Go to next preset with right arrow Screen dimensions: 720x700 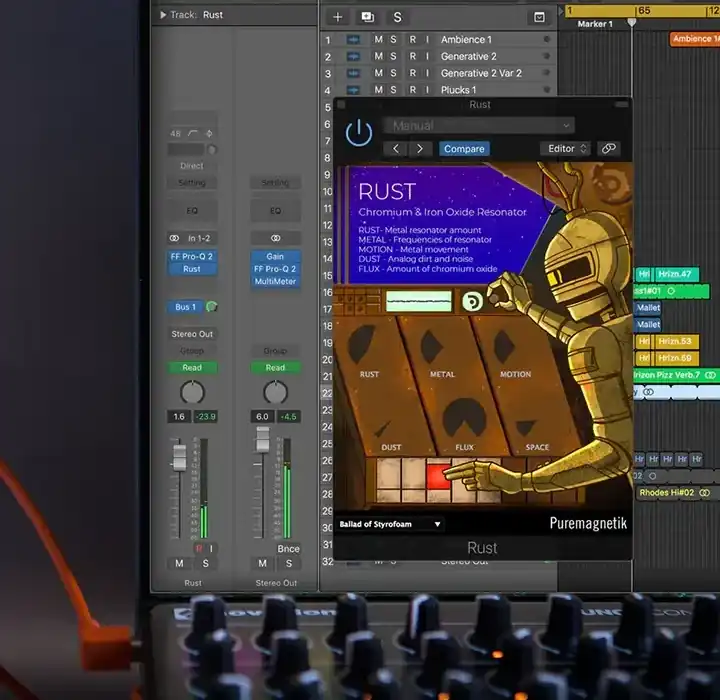420,149
